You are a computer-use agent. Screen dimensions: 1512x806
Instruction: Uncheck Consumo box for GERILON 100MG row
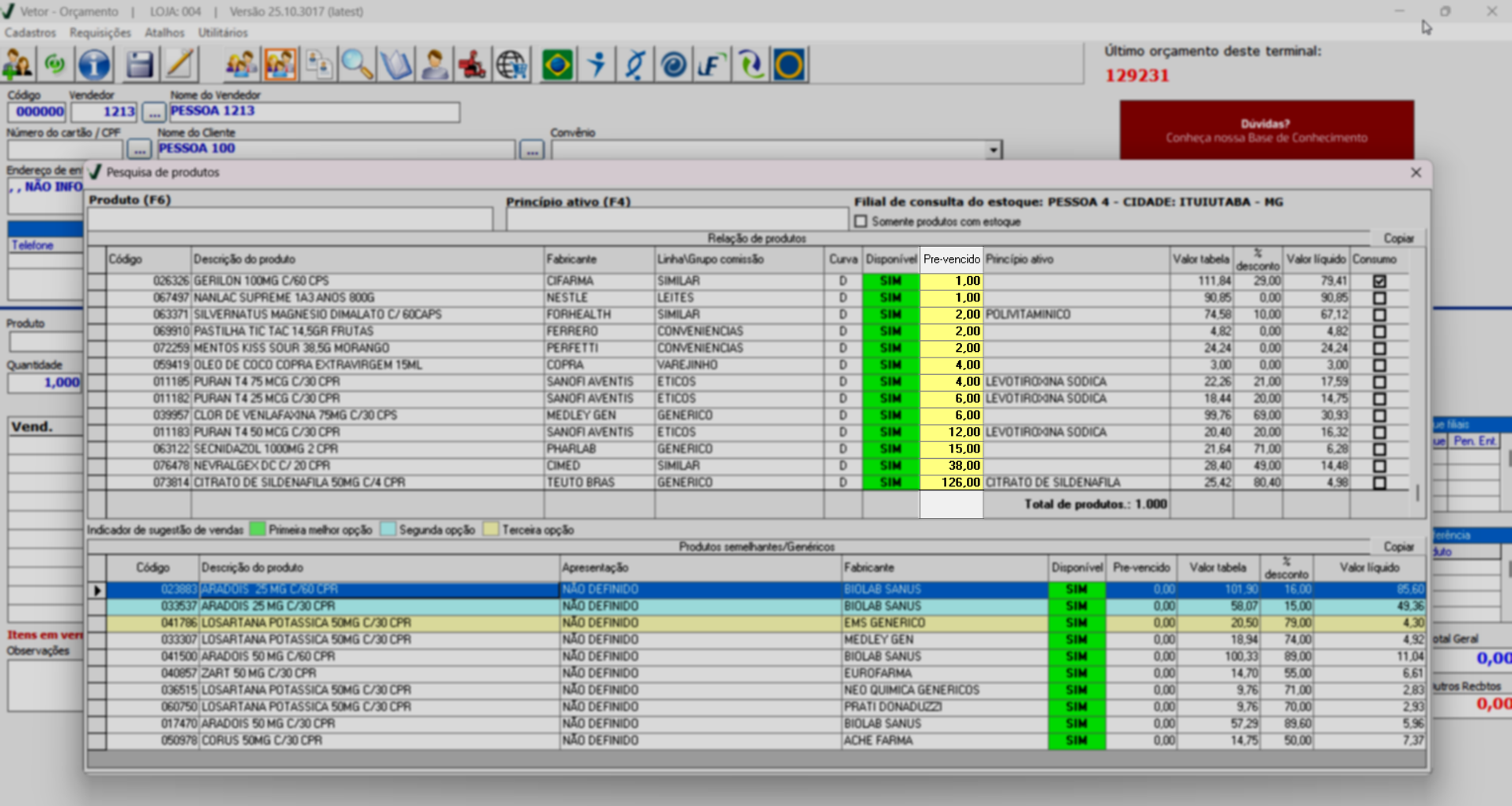(x=1379, y=282)
